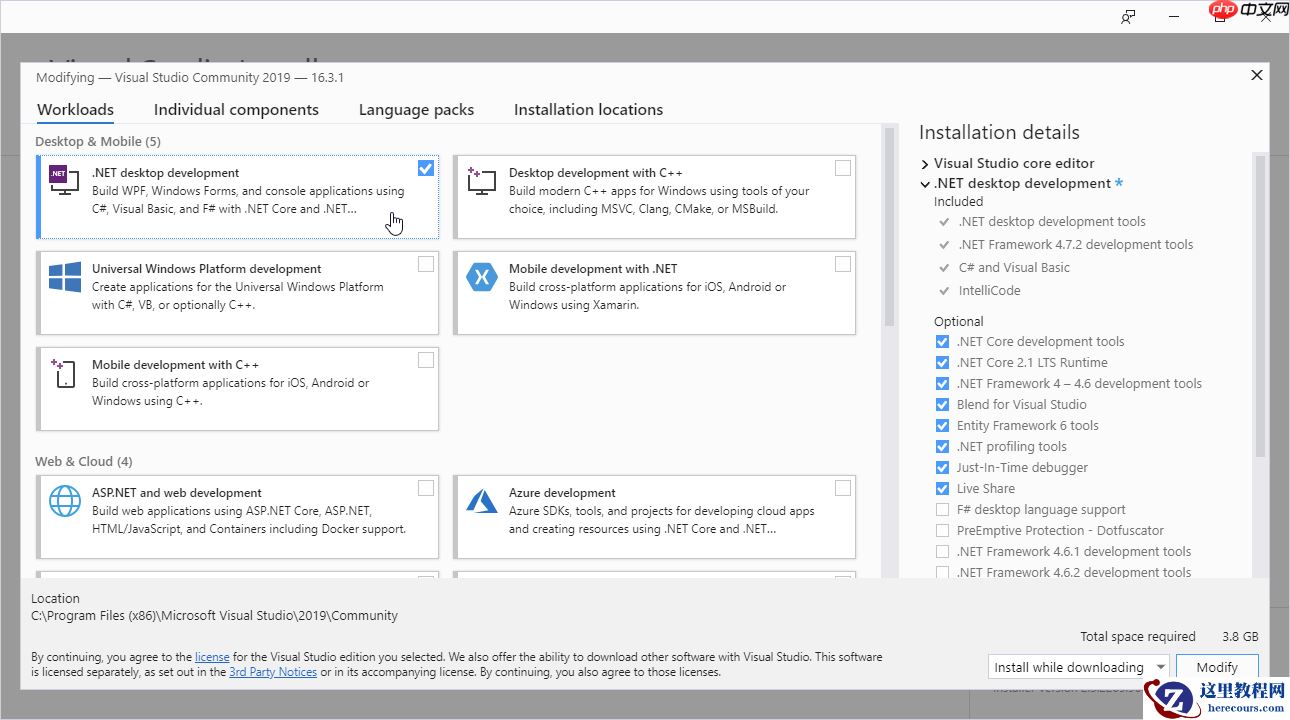Enable F# desktop language support option
This screenshot has height=720, width=1290.
[942, 510]
